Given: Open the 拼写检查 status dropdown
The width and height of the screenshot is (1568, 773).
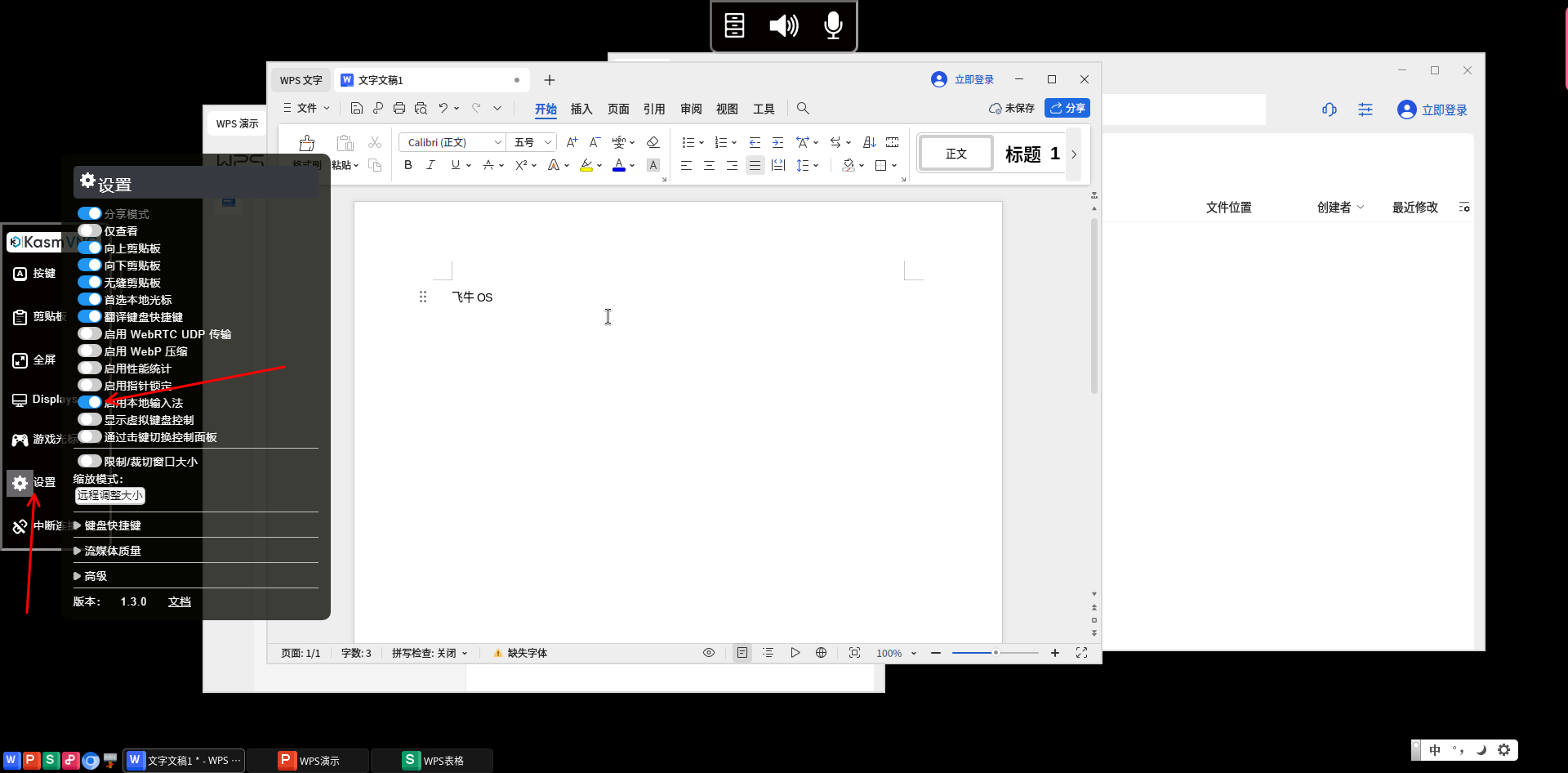Looking at the screenshot, I should [430, 653].
